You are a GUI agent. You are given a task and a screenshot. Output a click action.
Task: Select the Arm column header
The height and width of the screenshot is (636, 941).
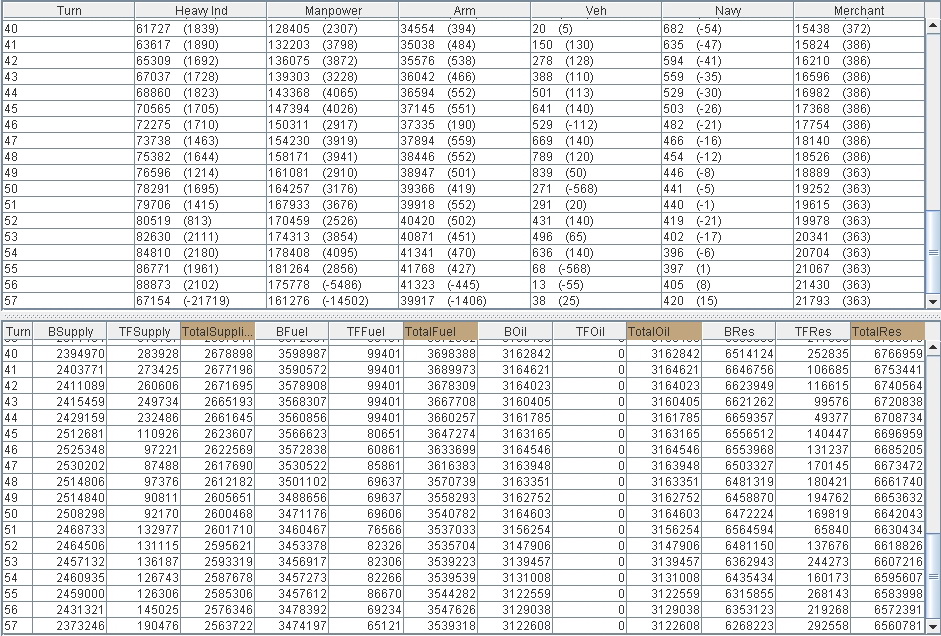pos(464,10)
